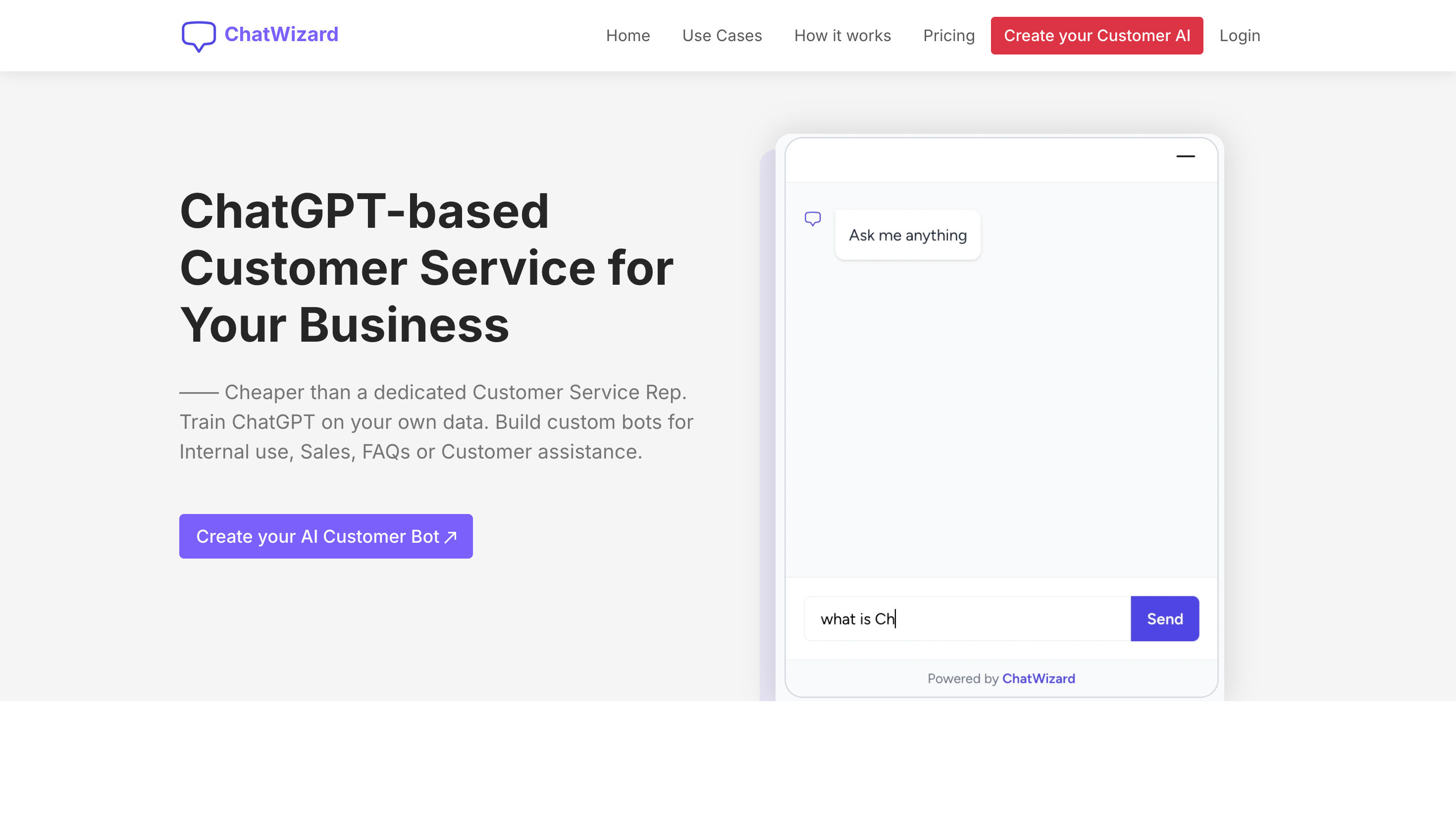Click the ChatWizard speech bubble logo icon
Screen dimensions: 1456x824
tap(198, 36)
